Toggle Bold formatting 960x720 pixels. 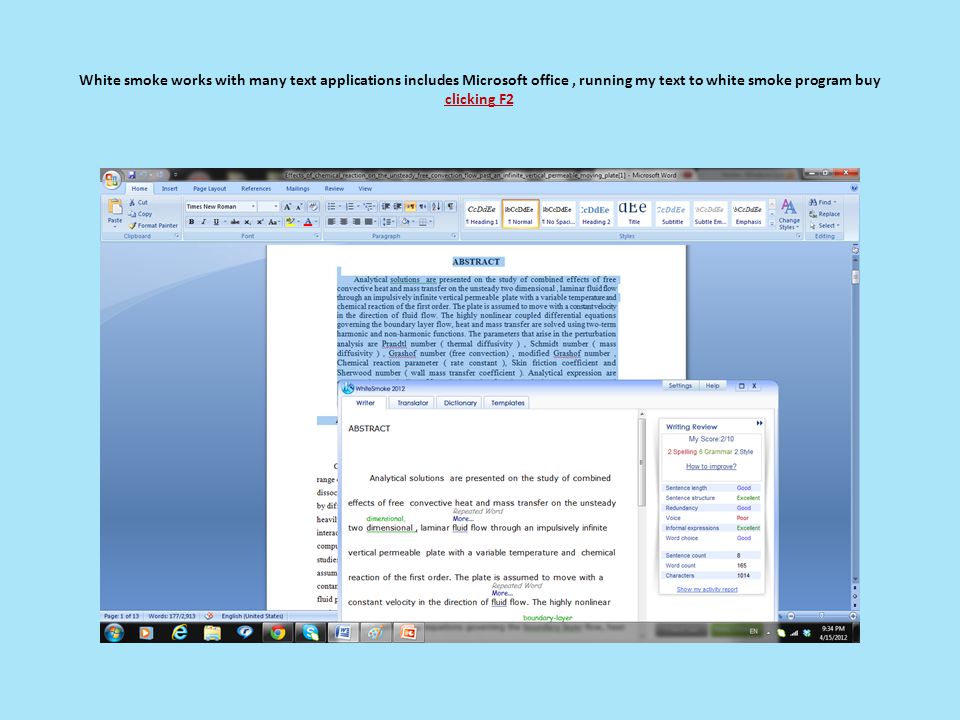[x=191, y=222]
